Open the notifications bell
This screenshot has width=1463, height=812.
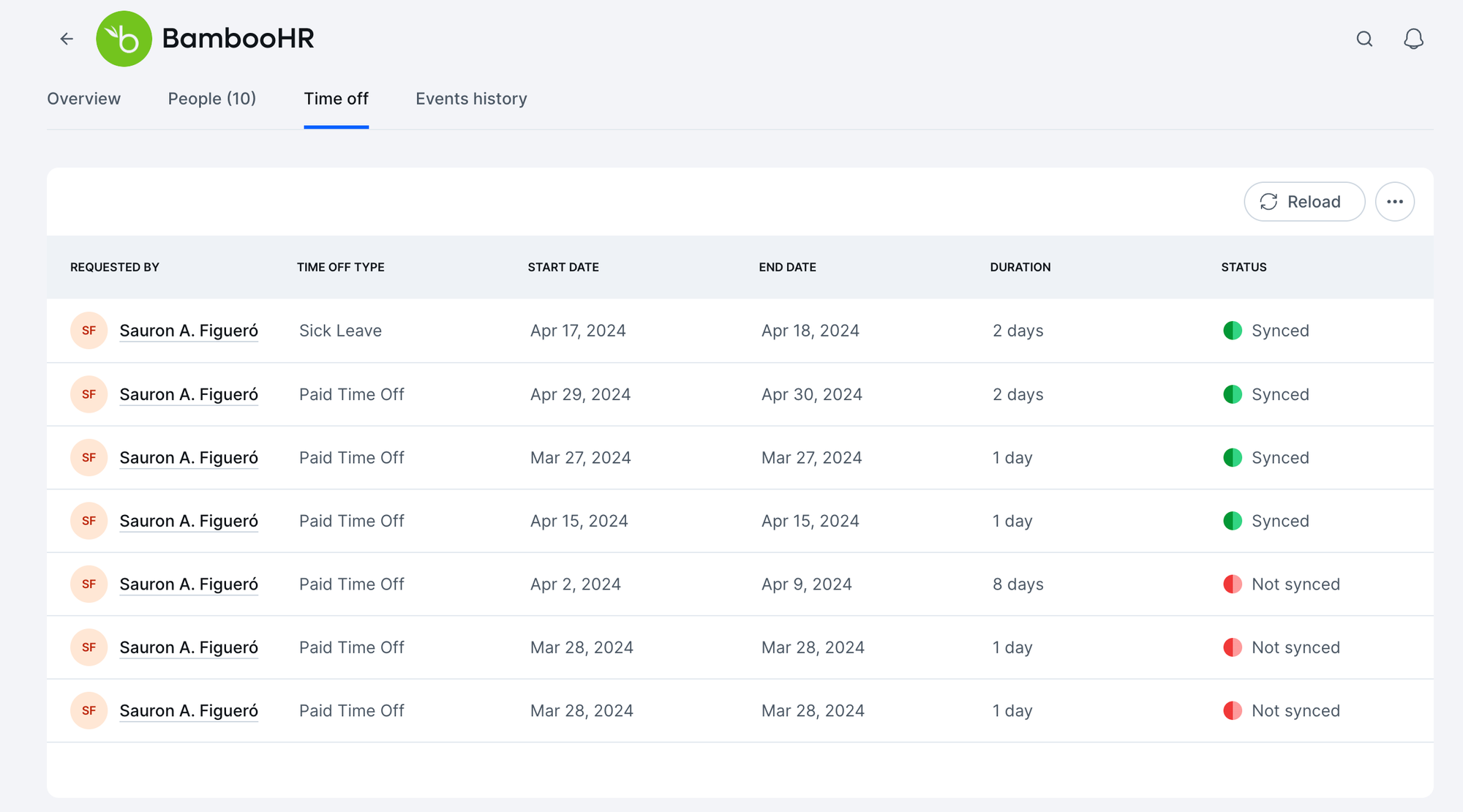(1413, 39)
